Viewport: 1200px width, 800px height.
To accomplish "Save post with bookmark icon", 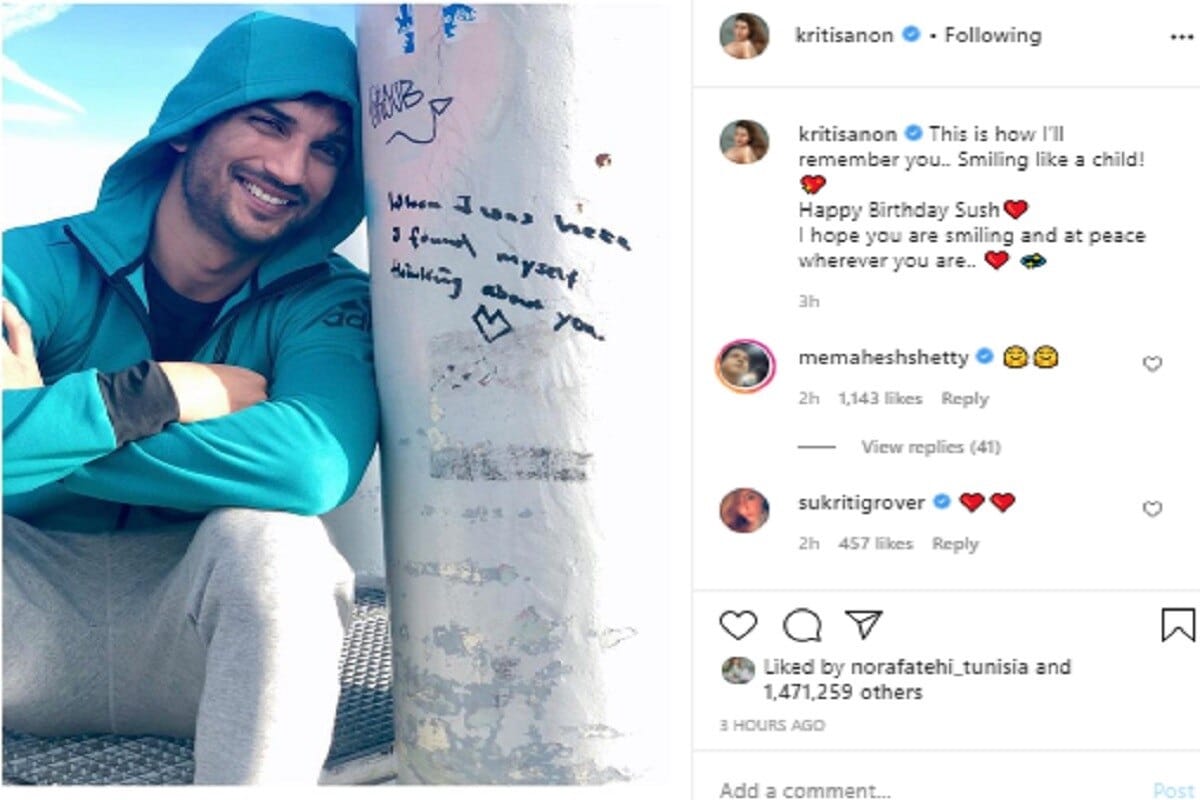I will click(1178, 625).
